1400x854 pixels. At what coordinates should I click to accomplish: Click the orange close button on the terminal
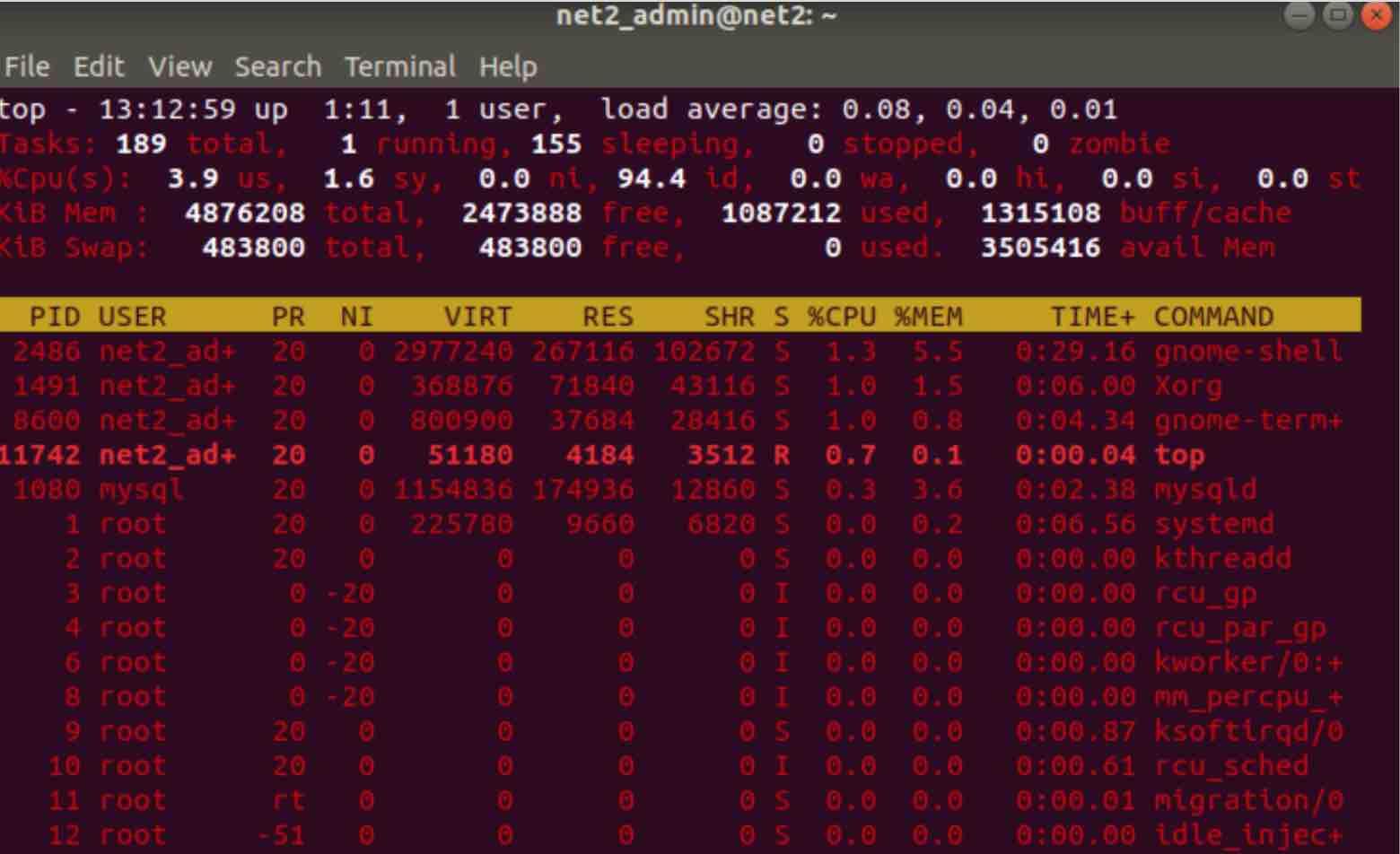point(1379,14)
